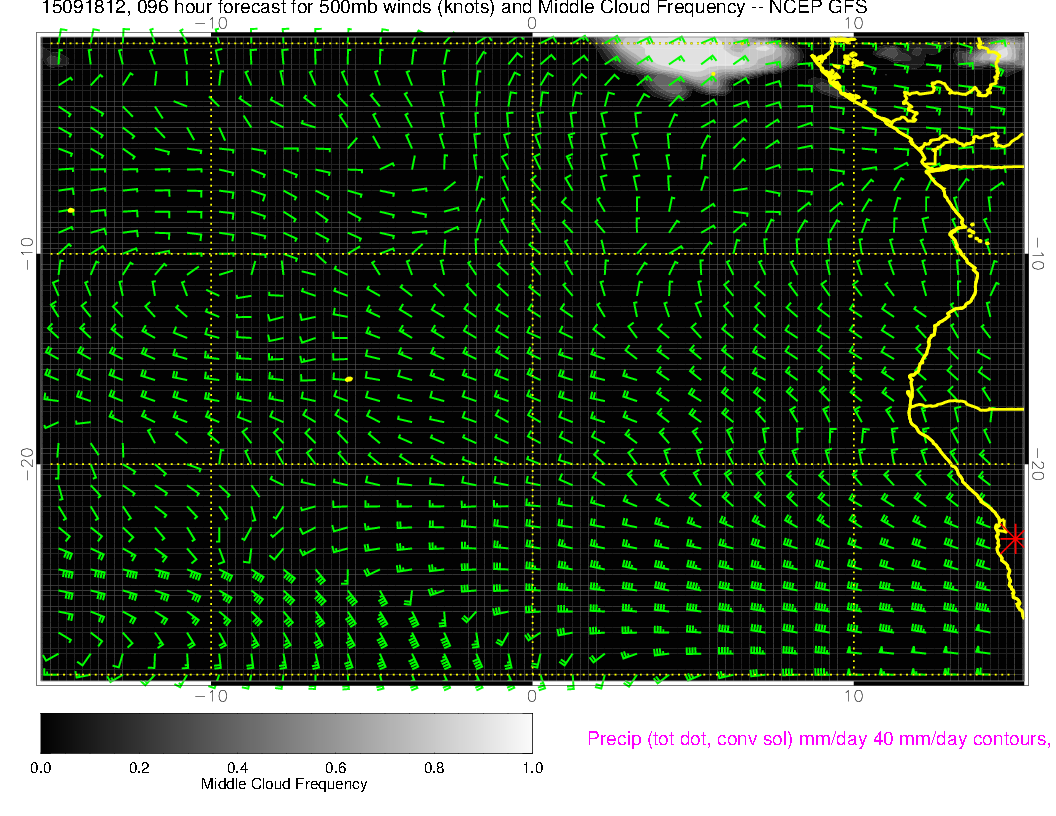
Task: Click the 0.4 colorbar tick label
Action: 237,768
